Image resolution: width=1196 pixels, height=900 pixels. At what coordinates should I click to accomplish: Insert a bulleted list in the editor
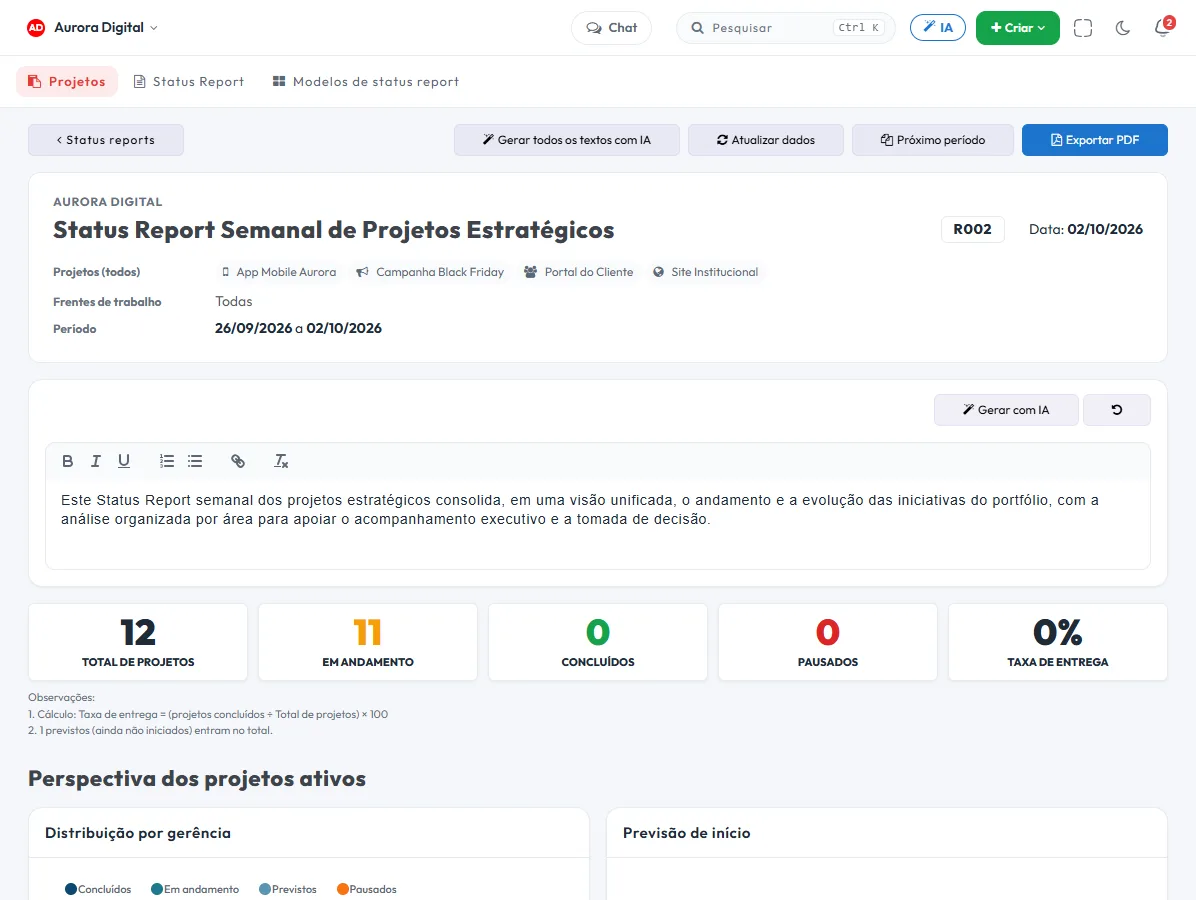click(195, 461)
